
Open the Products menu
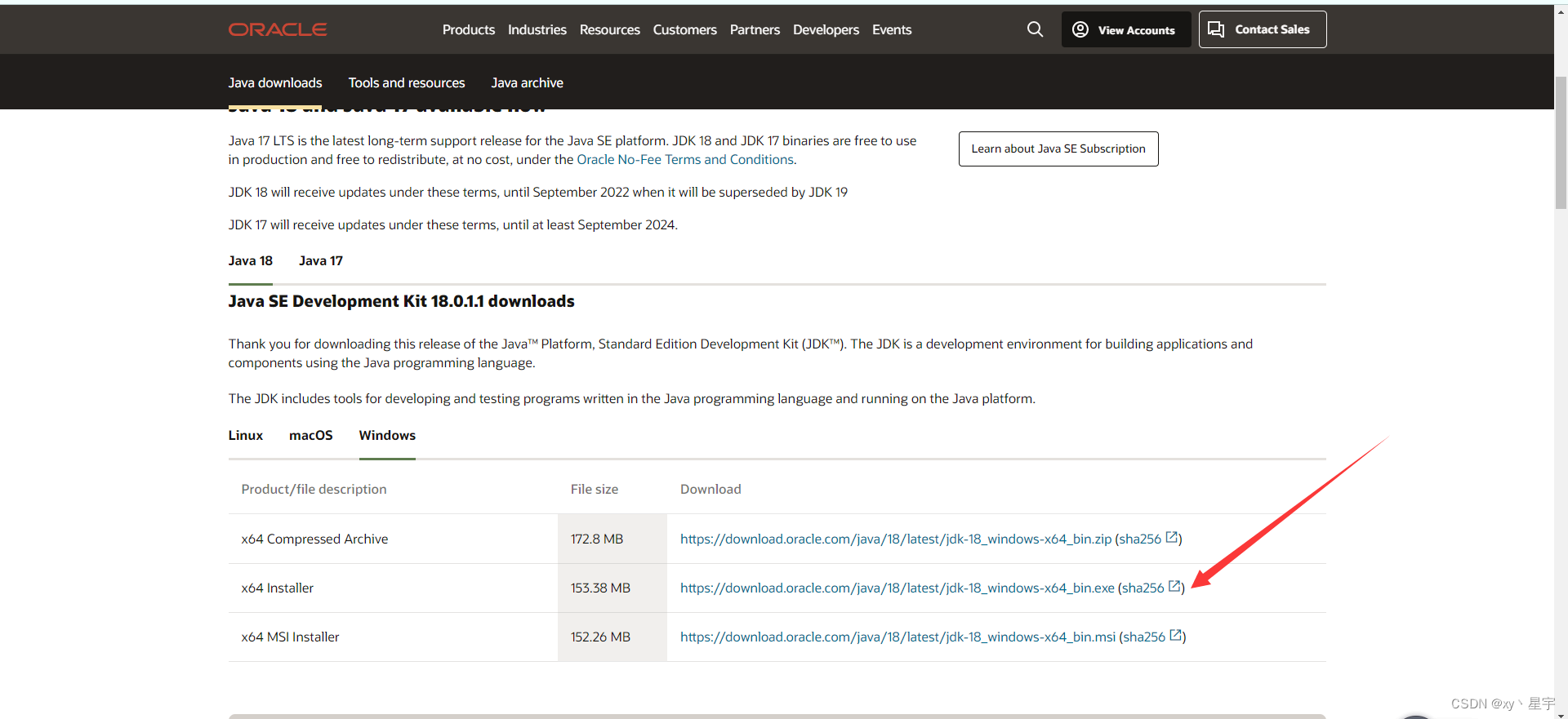(x=469, y=29)
